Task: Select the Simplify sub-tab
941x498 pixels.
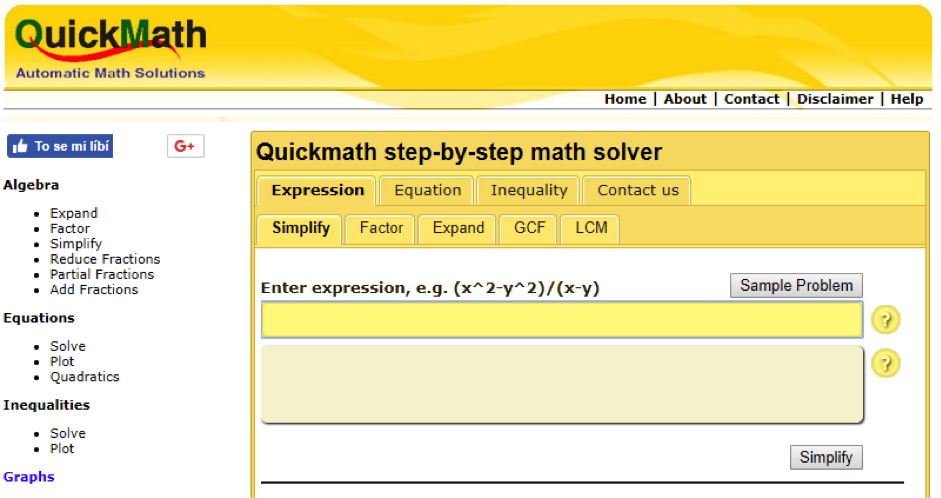Action: (x=301, y=229)
